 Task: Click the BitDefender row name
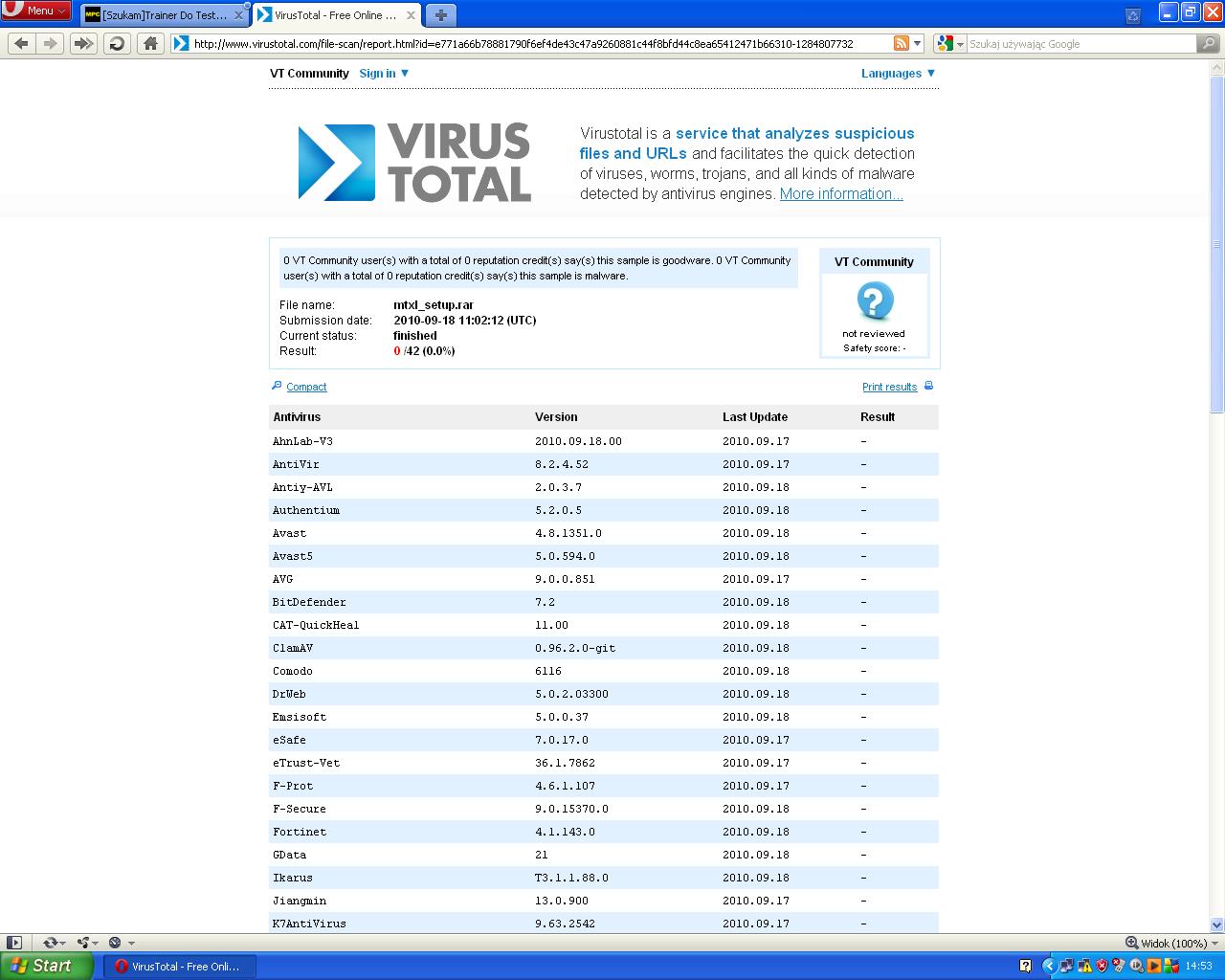coord(309,602)
